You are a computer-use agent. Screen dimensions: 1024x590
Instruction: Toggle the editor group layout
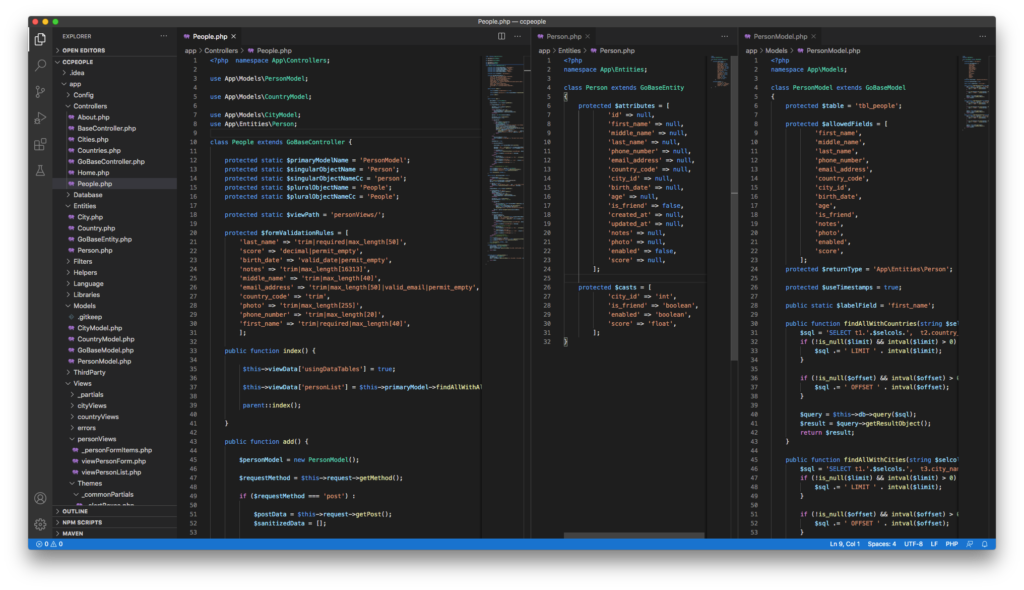click(x=501, y=36)
